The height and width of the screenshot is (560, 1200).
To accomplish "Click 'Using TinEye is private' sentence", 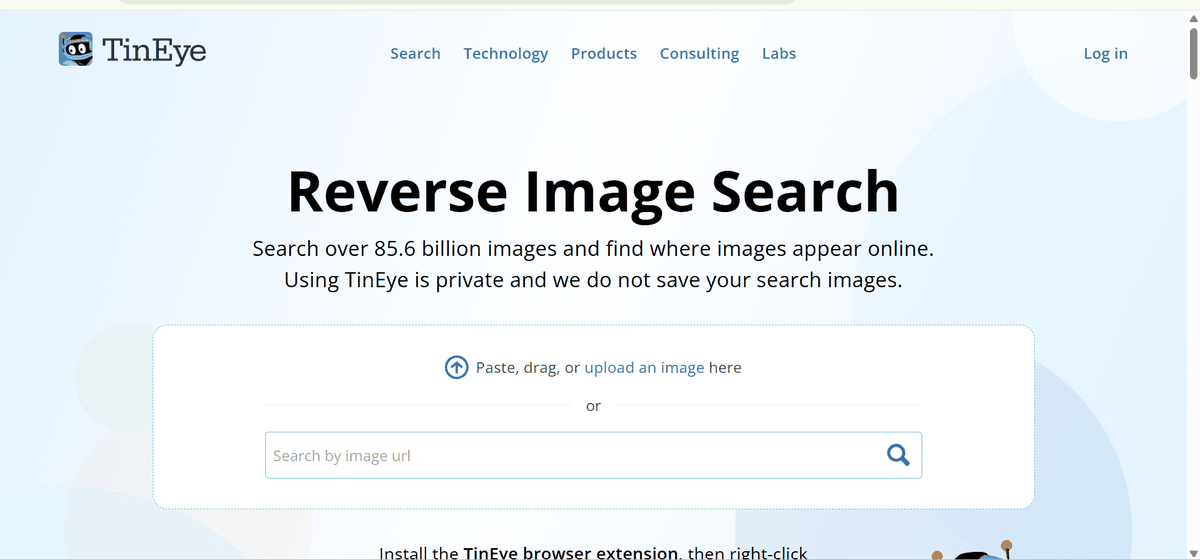I will 593,280.
